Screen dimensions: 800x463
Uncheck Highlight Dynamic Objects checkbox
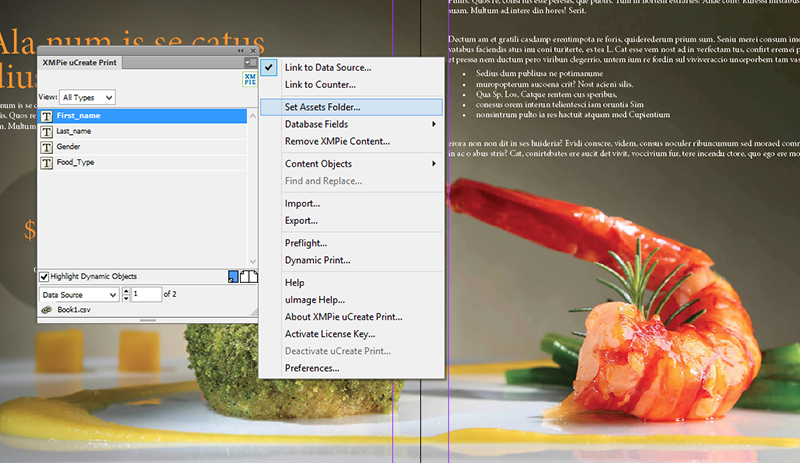(x=44, y=277)
